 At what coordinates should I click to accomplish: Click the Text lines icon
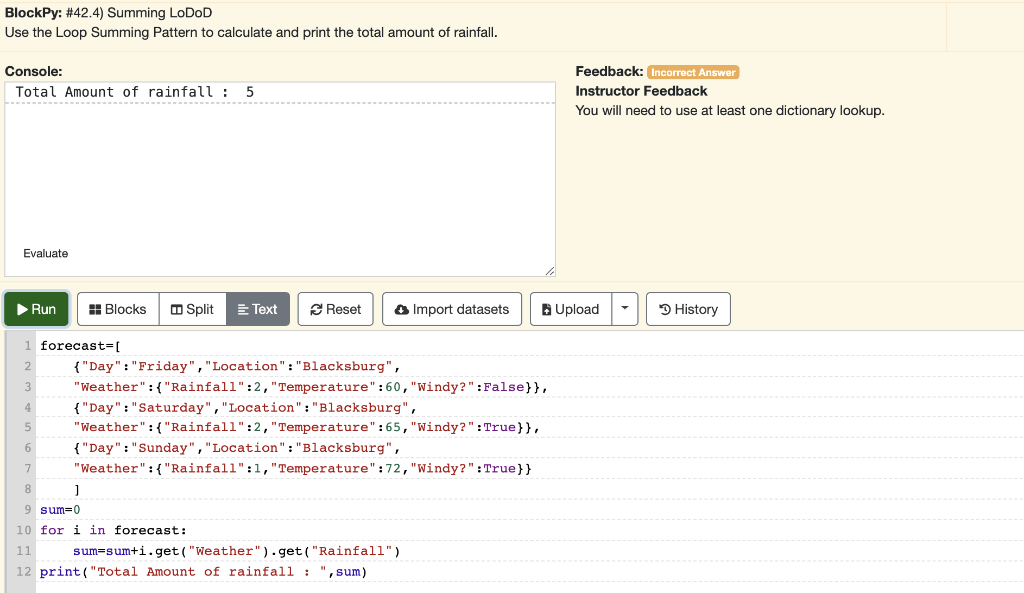click(243, 310)
